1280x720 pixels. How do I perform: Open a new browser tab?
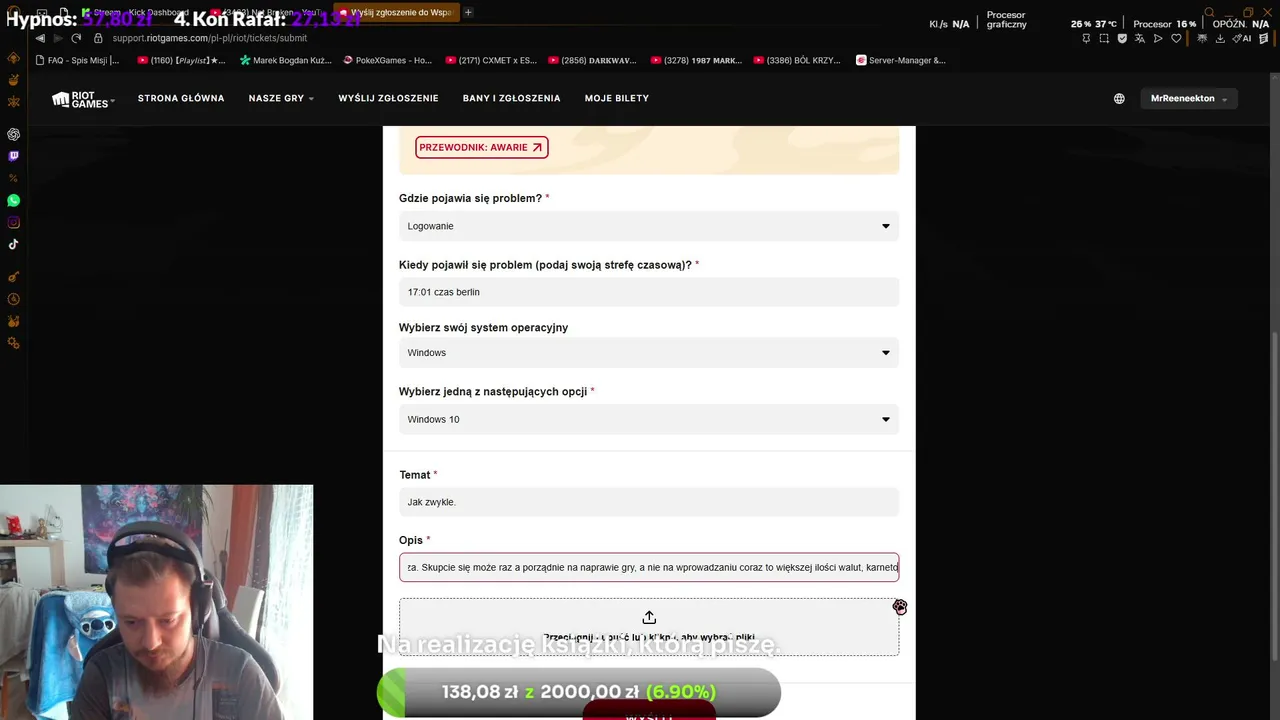[468, 12]
